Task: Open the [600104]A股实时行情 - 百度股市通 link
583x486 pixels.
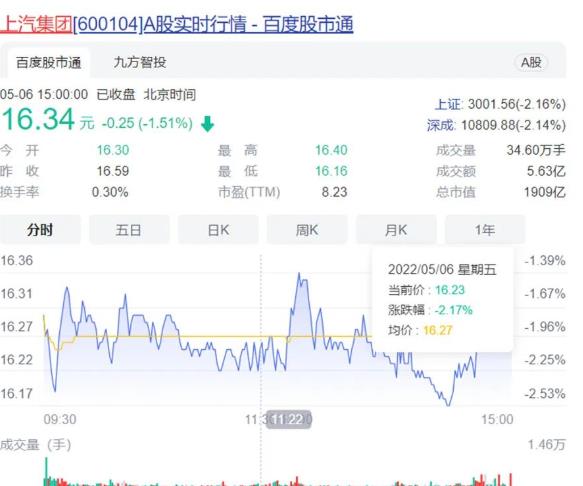Action: 213,25
